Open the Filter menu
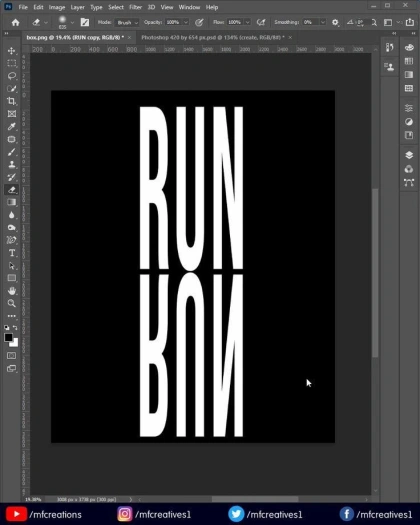420x525 pixels. [135, 7]
